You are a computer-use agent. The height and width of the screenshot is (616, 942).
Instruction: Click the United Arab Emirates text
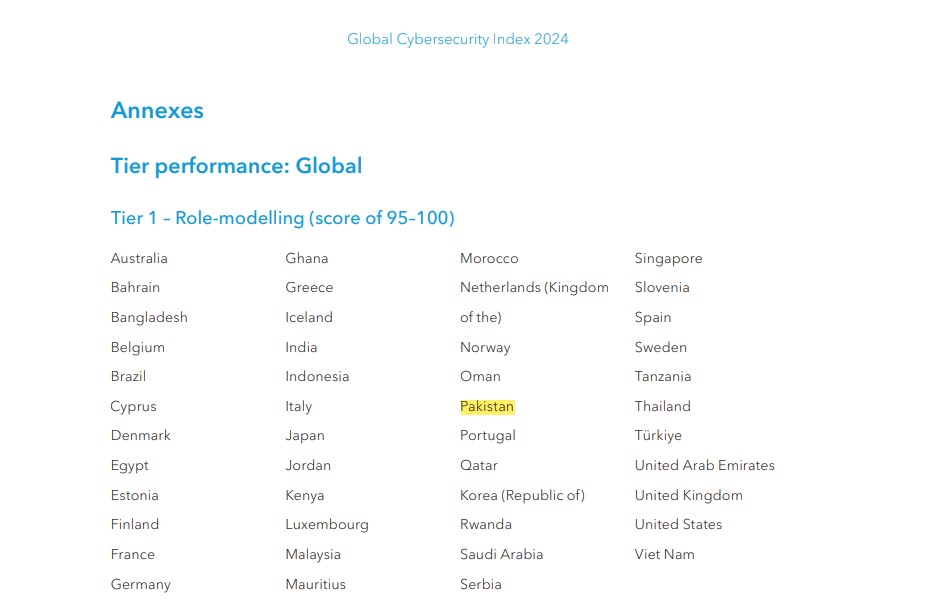click(x=704, y=466)
